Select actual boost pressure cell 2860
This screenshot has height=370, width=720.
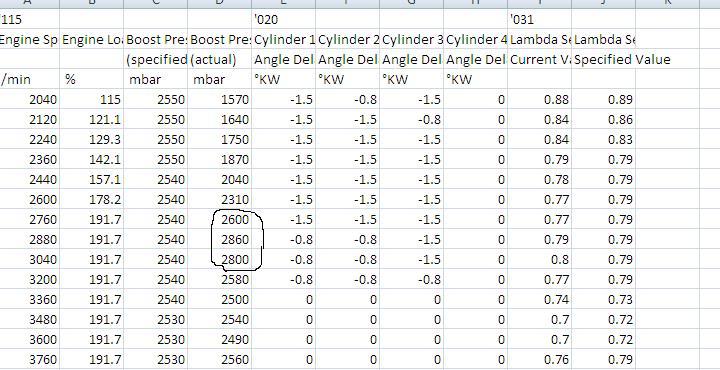[x=219, y=240]
